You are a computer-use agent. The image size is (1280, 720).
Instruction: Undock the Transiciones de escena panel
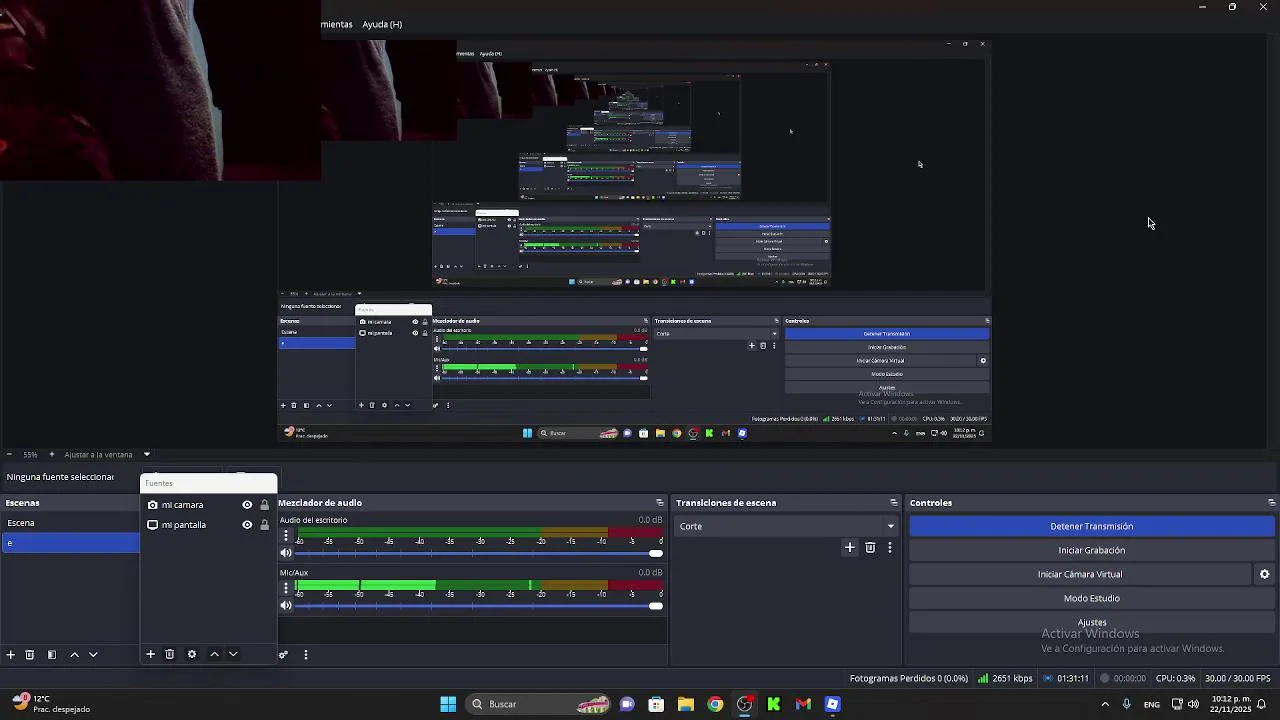[894, 503]
